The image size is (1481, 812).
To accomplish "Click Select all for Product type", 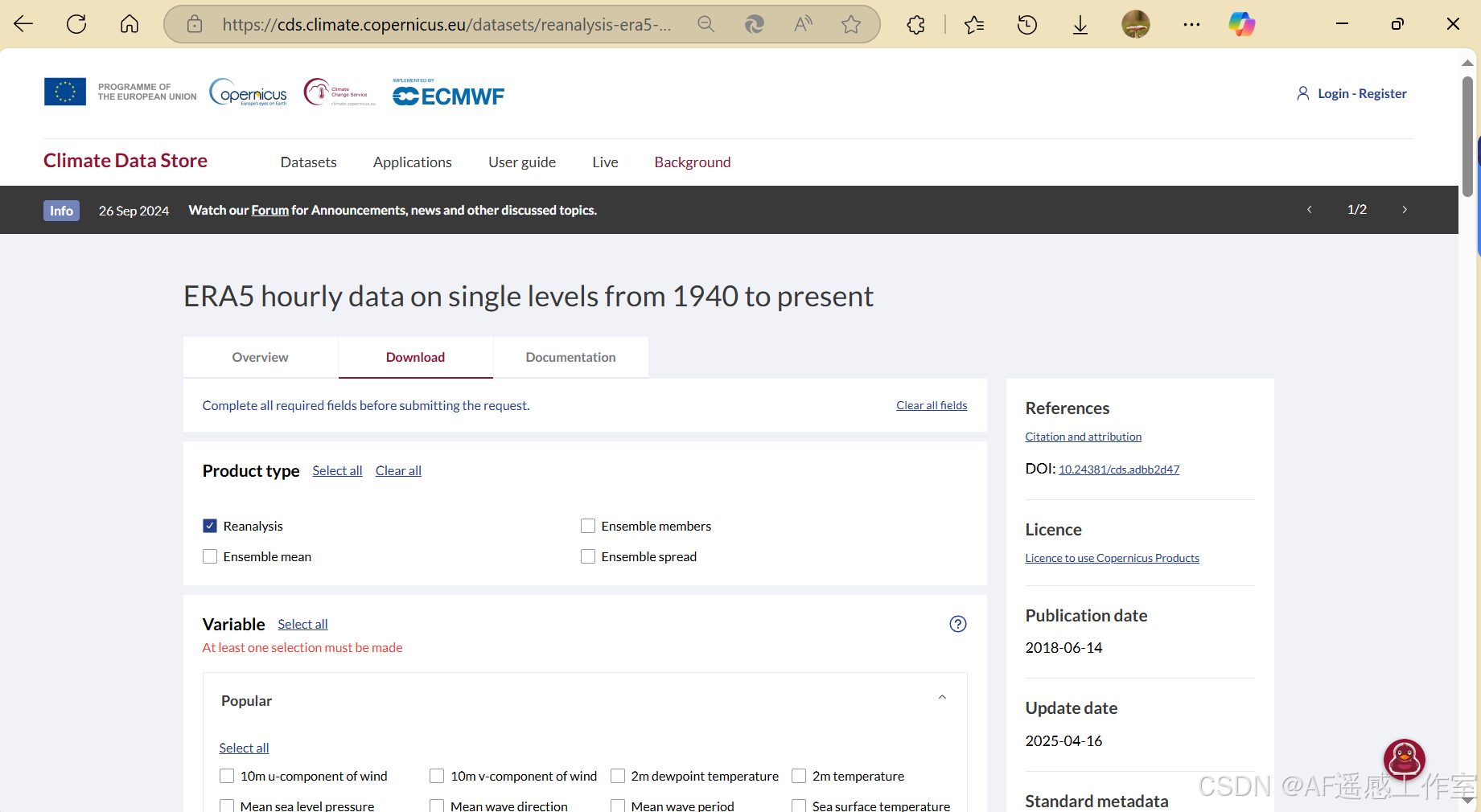I will [337, 470].
